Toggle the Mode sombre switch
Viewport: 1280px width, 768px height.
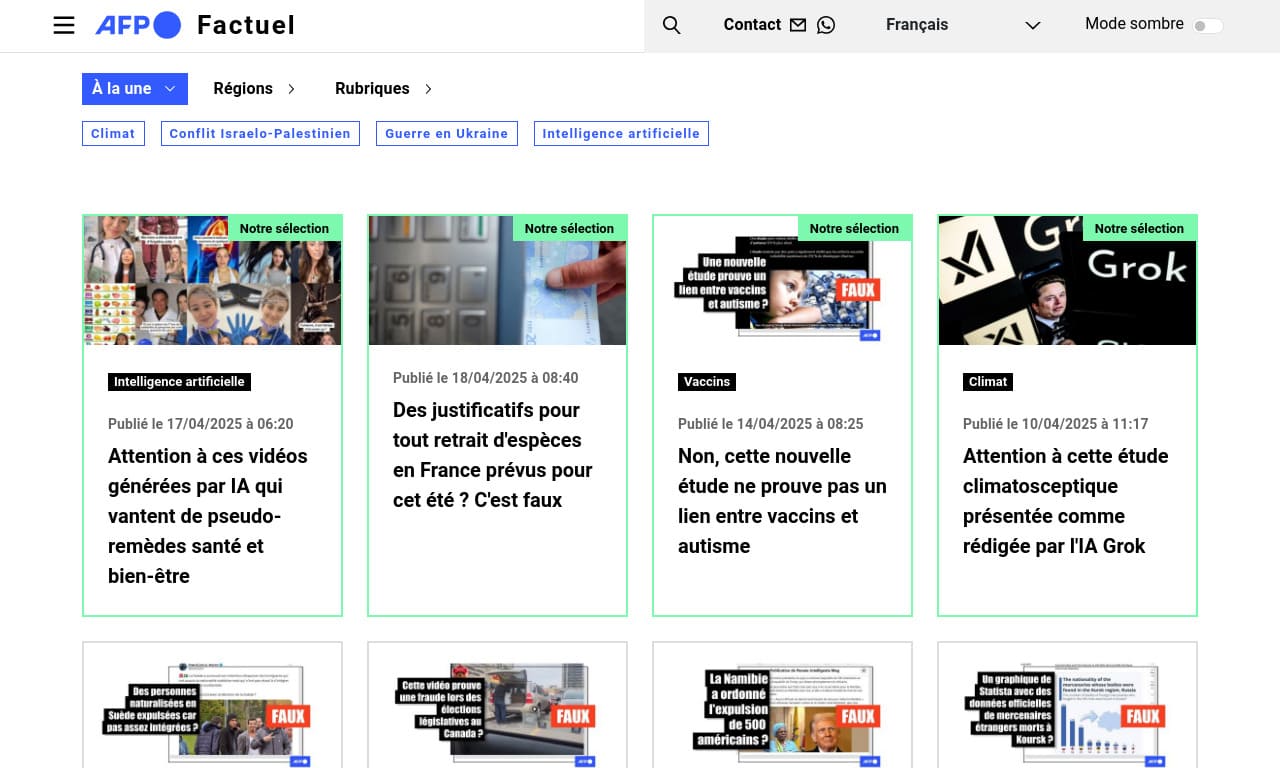(x=1207, y=26)
